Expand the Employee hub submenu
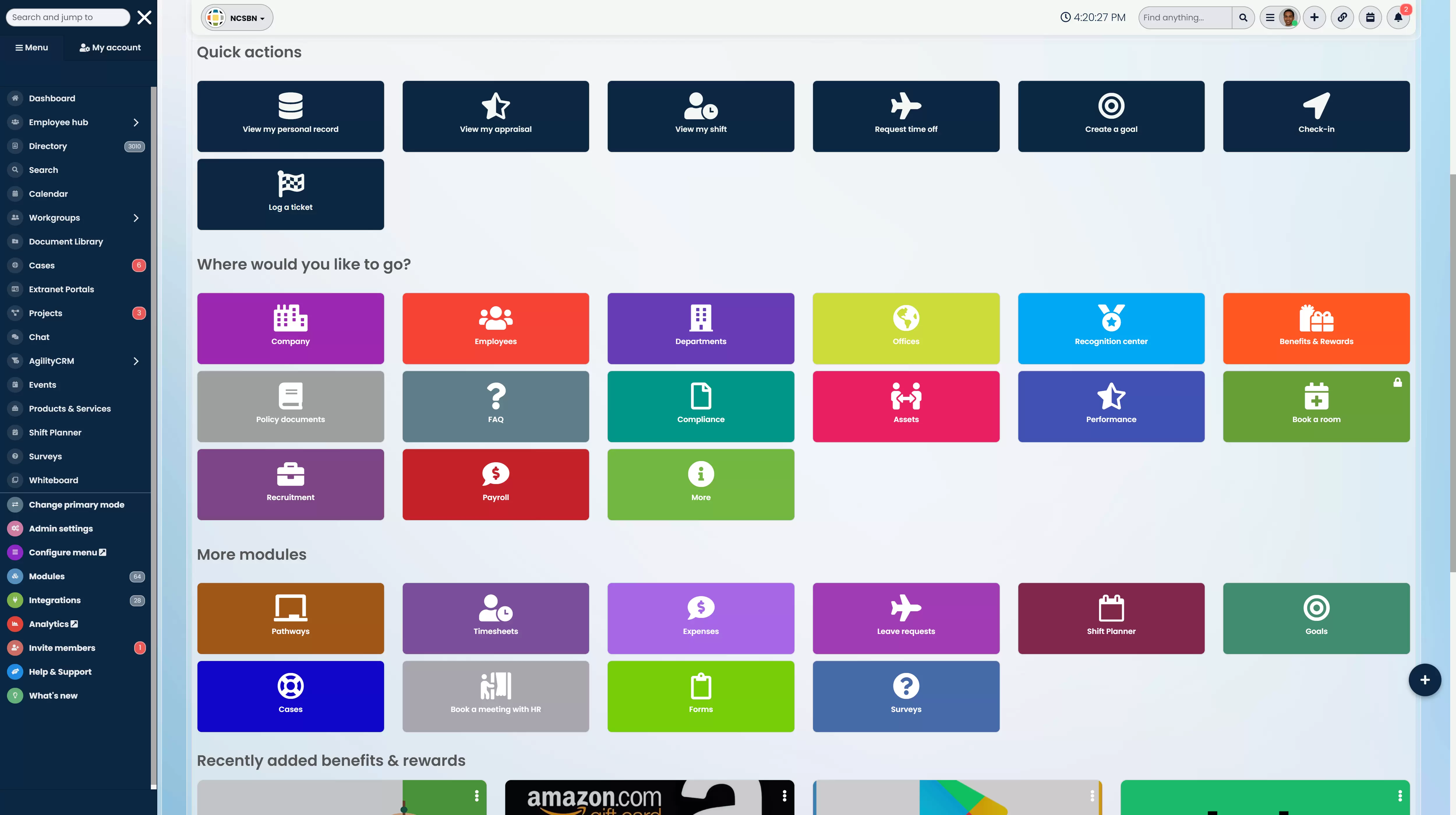1456x815 pixels. point(136,122)
